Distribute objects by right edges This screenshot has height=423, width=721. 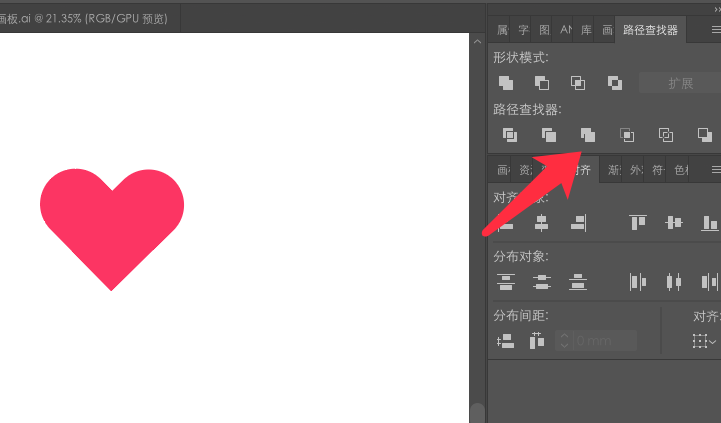click(x=710, y=282)
